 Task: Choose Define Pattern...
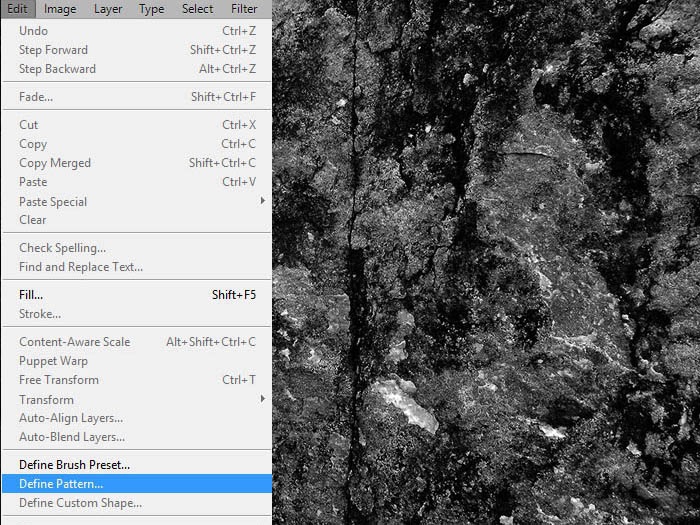(137, 483)
